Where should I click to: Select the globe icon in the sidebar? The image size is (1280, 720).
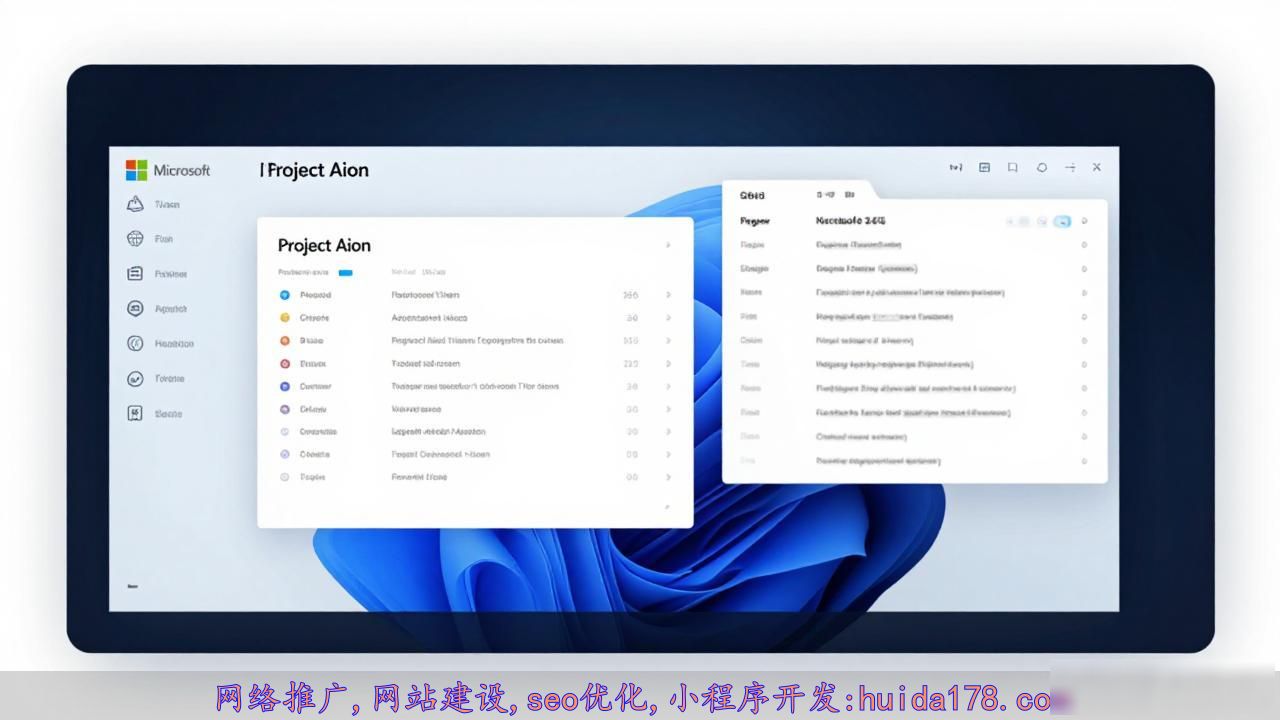[x=135, y=239]
